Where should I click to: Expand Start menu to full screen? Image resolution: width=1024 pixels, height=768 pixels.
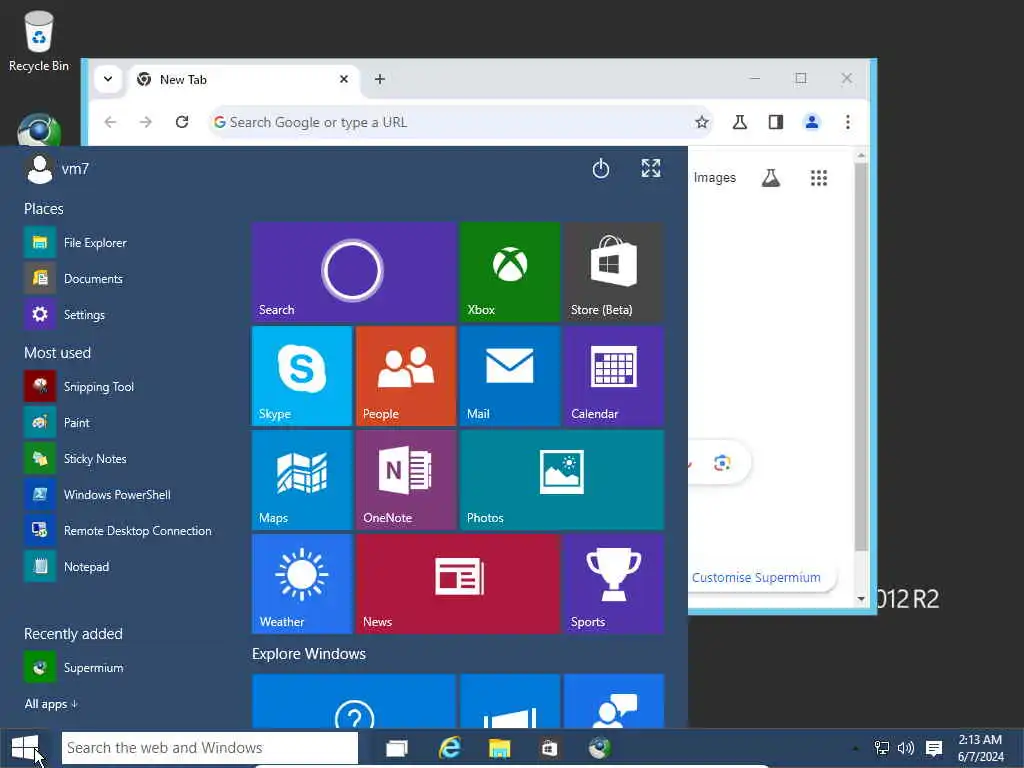coord(651,168)
